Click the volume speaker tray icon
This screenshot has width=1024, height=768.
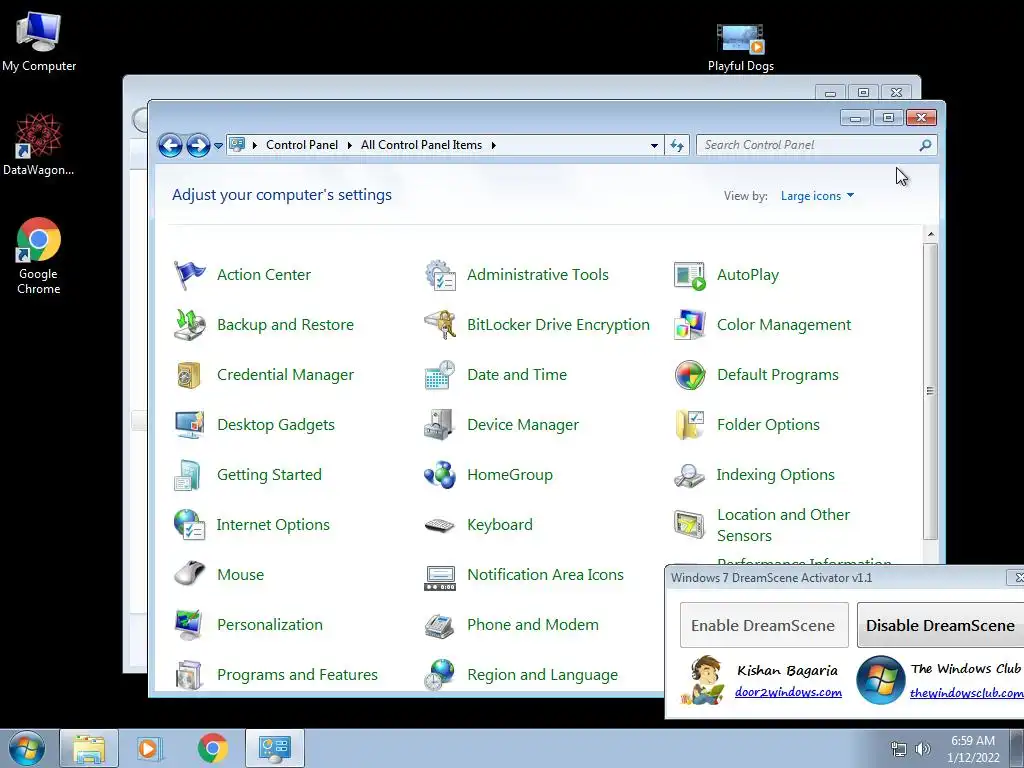pos(923,749)
